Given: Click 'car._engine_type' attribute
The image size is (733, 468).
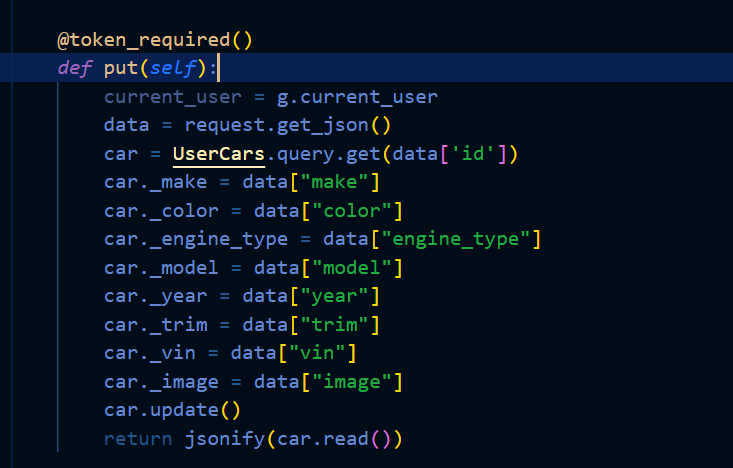Looking at the screenshot, I should pos(196,240).
